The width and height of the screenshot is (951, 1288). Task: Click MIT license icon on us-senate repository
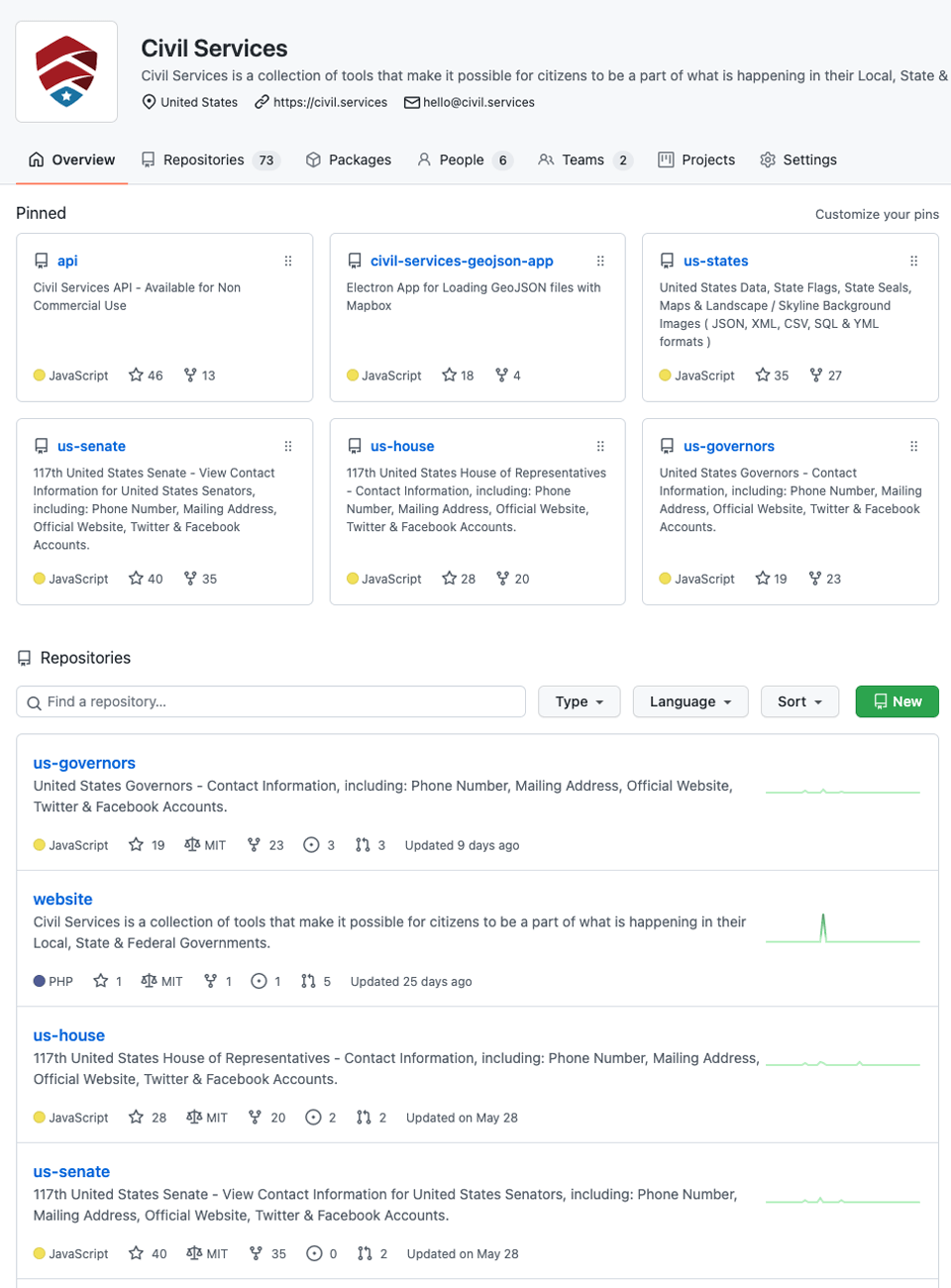point(194,1253)
